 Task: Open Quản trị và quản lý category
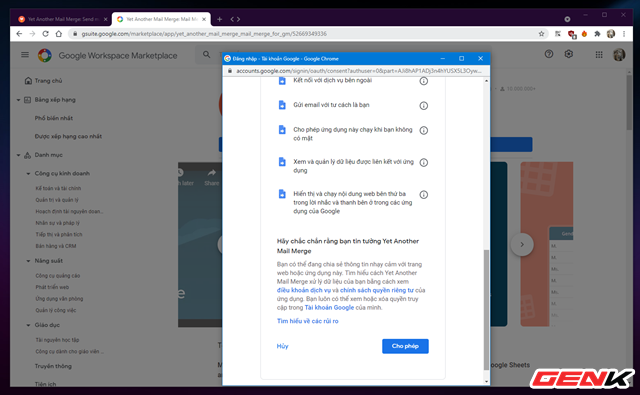[x=57, y=200]
